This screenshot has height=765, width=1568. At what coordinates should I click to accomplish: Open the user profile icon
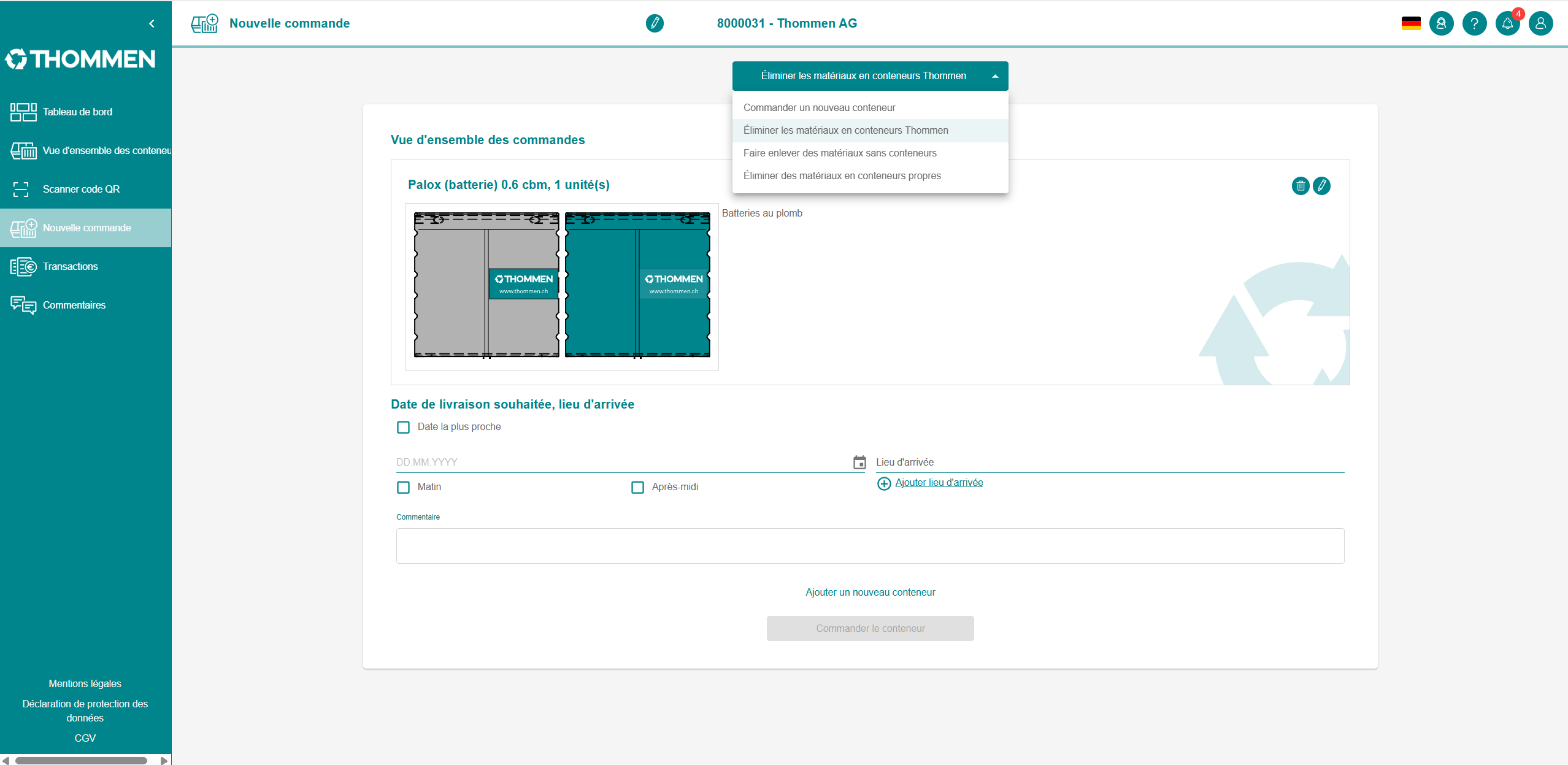(x=1540, y=23)
